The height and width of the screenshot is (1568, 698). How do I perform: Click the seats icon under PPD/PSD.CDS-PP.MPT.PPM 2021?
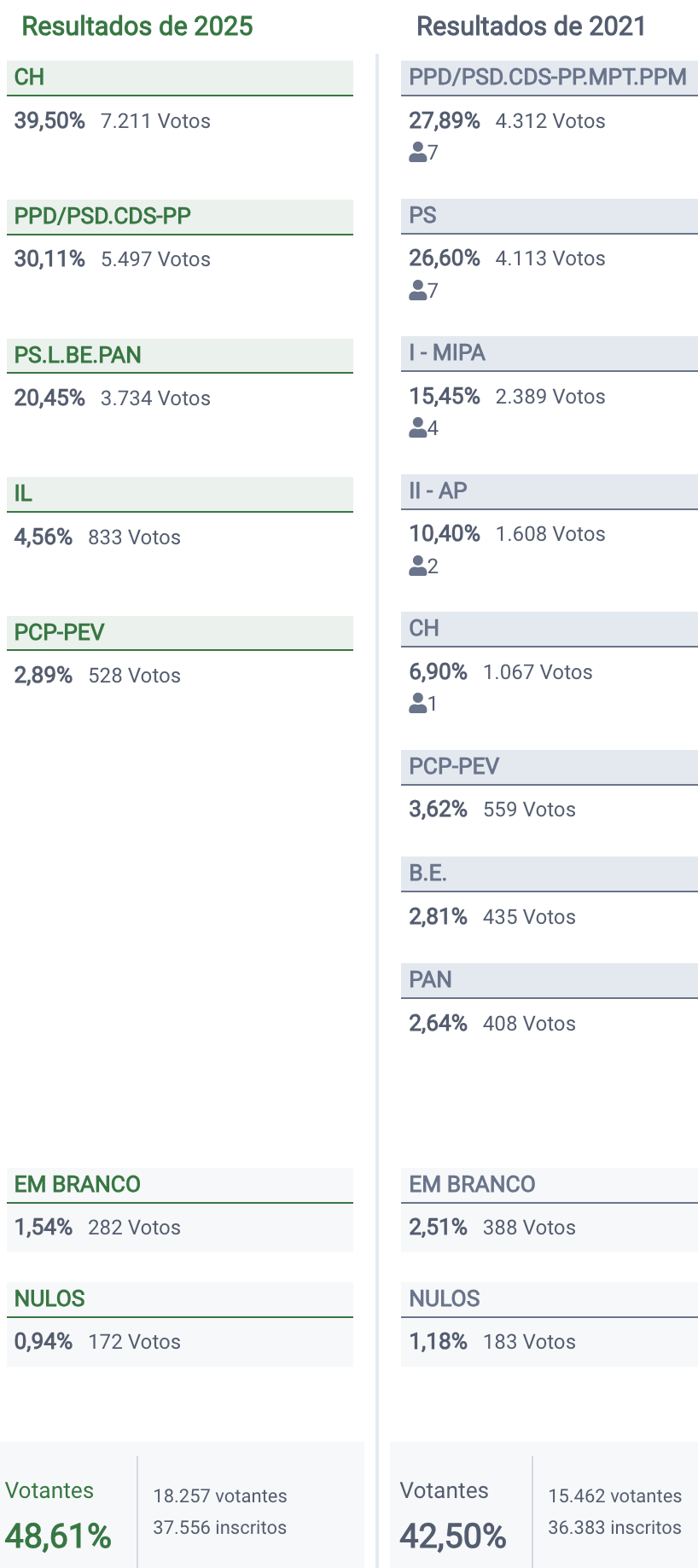tap(418, 153)
